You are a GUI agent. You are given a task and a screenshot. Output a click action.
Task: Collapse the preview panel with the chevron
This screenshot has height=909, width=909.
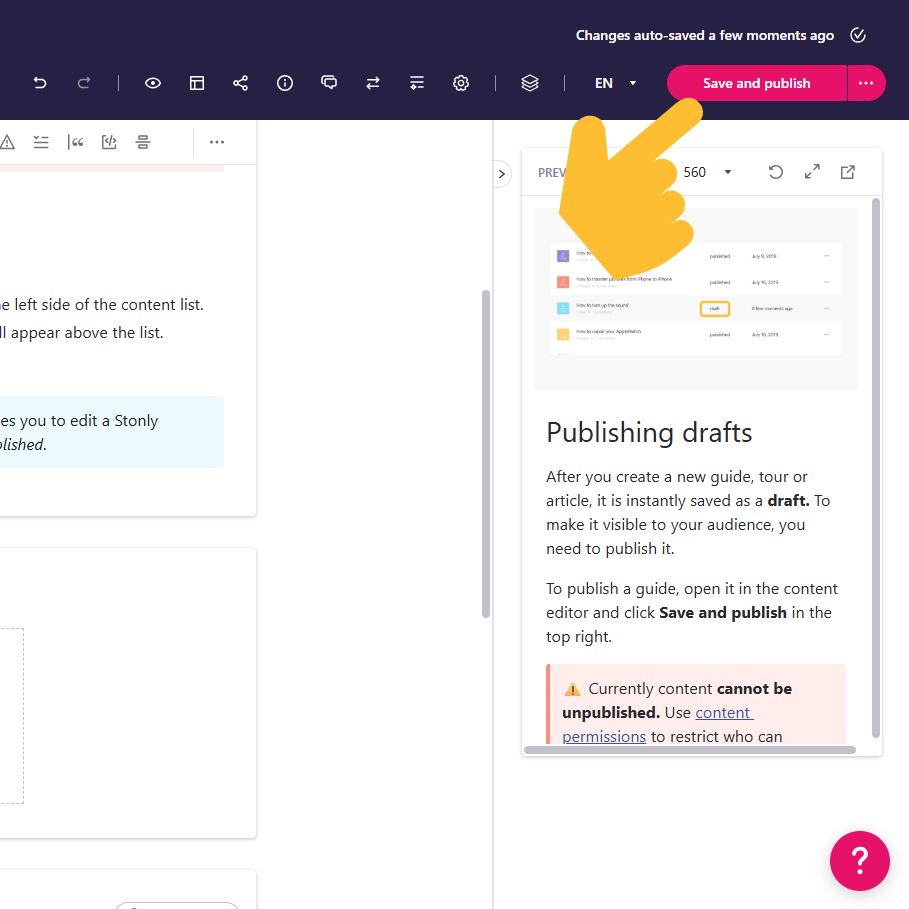click(502, 174)
